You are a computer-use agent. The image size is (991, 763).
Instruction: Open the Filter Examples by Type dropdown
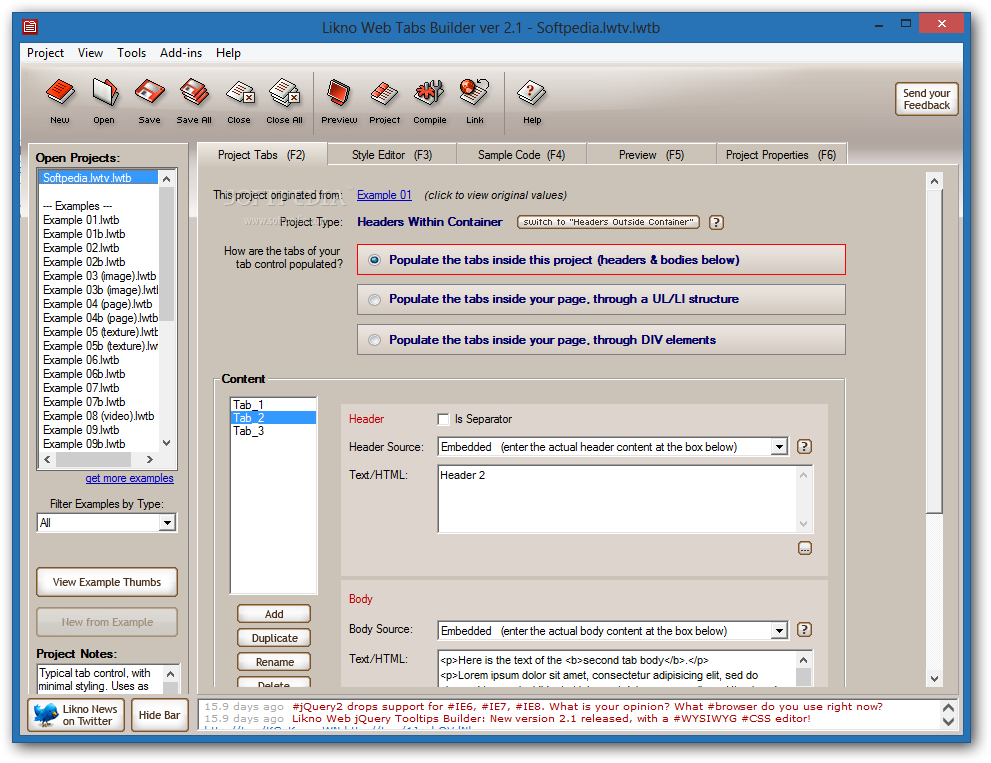167,523
